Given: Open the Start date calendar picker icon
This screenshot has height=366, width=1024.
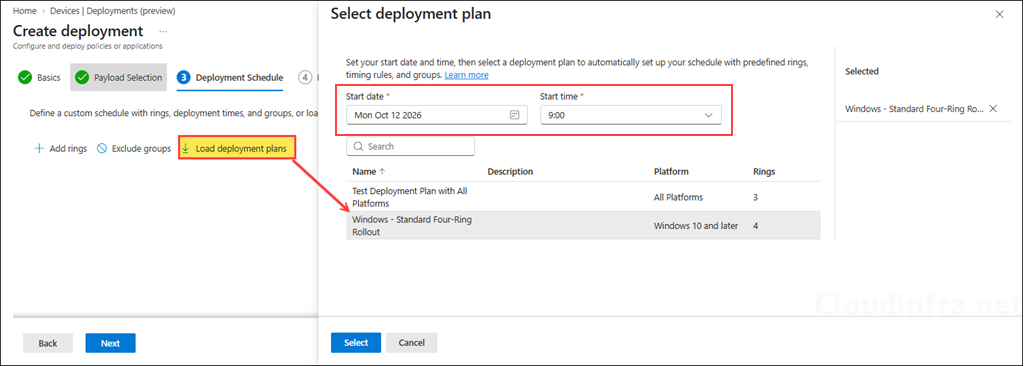Looking at the screenshot, I should [x=514, y=115].
